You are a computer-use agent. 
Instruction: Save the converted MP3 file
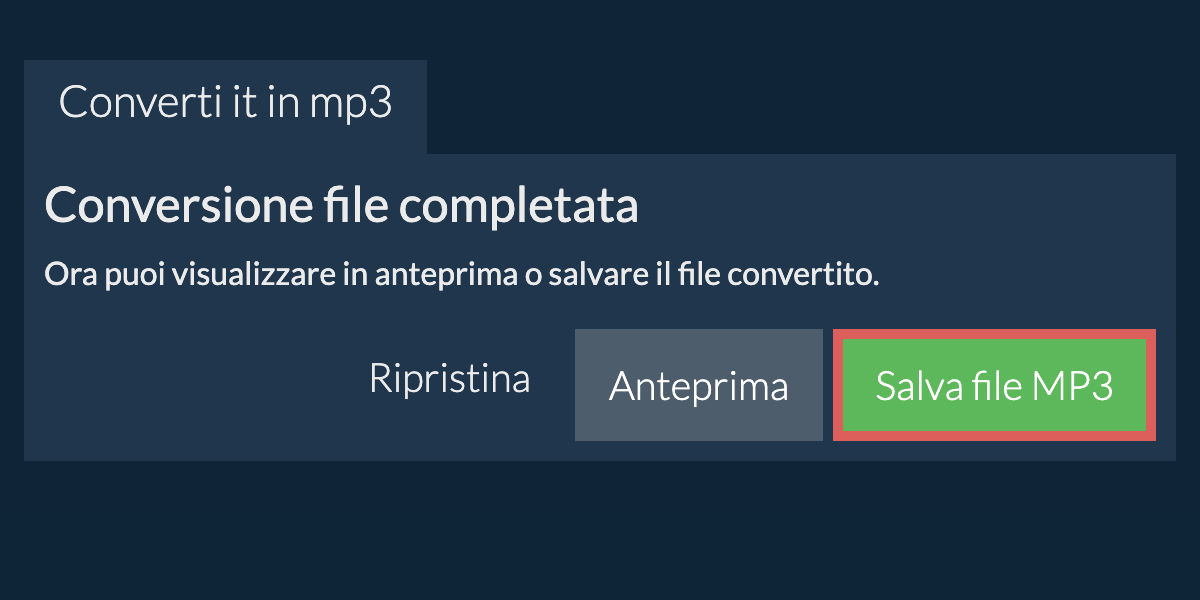(x=994, y=385)
